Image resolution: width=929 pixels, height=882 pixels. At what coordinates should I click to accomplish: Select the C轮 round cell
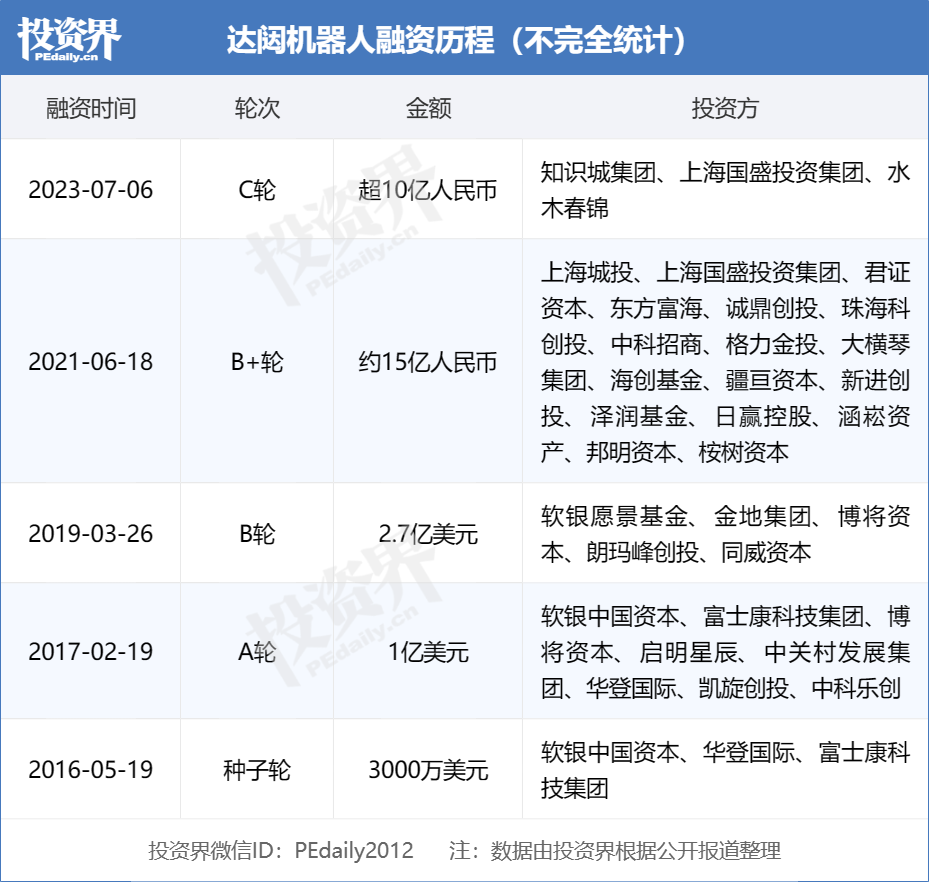[x=257, y=190]
